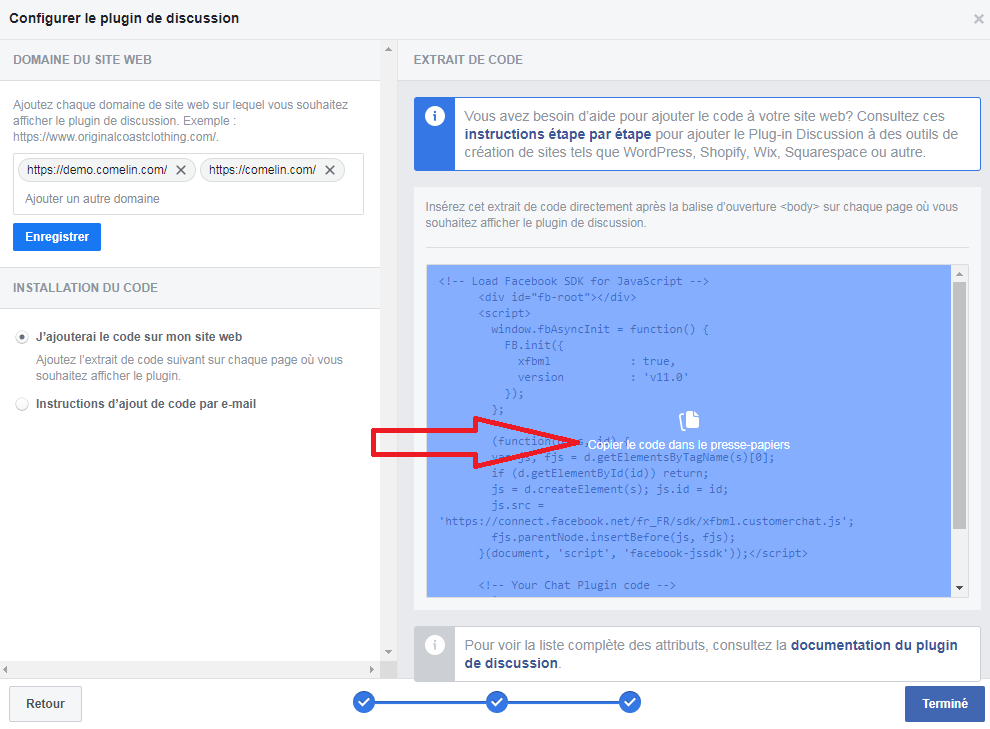Click the "fjs.parentNode.insertBefore(js, fjs);" code line
Viewport: 990px width, 729px height.
point(613,538)
